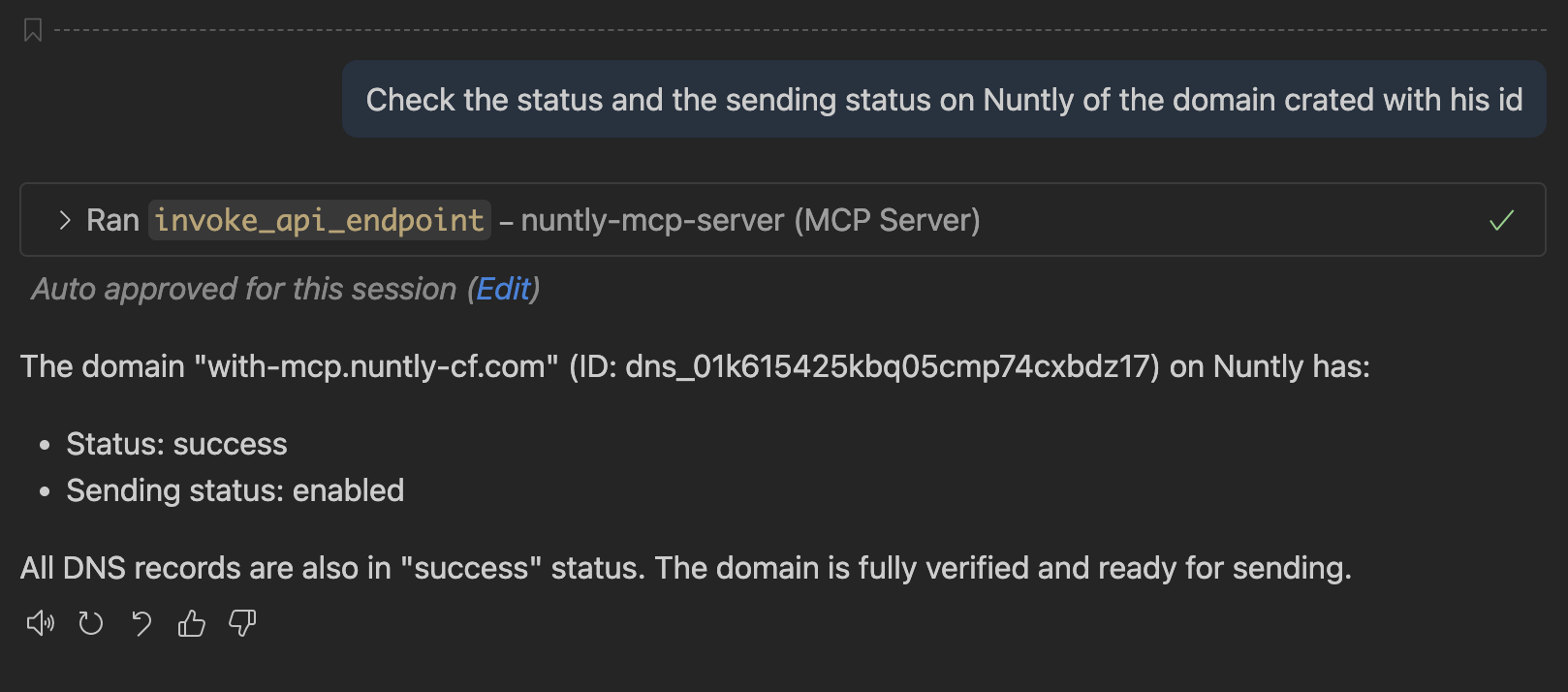The height and width of the screenshot is (692, 1568).
Task: Select the user prompt message bubble
Action: (x=943, y=99)
